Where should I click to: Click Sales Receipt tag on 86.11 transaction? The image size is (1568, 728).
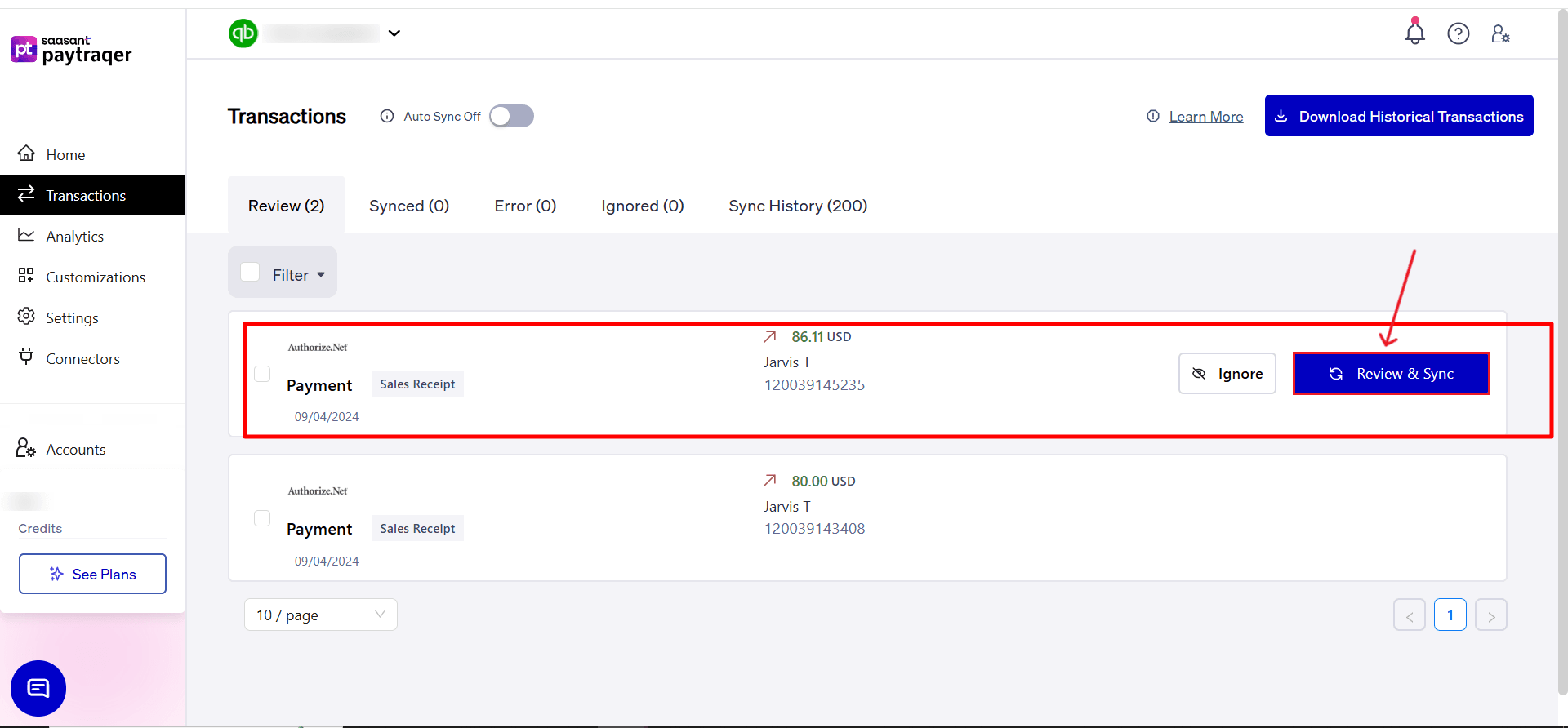point(417,384)
